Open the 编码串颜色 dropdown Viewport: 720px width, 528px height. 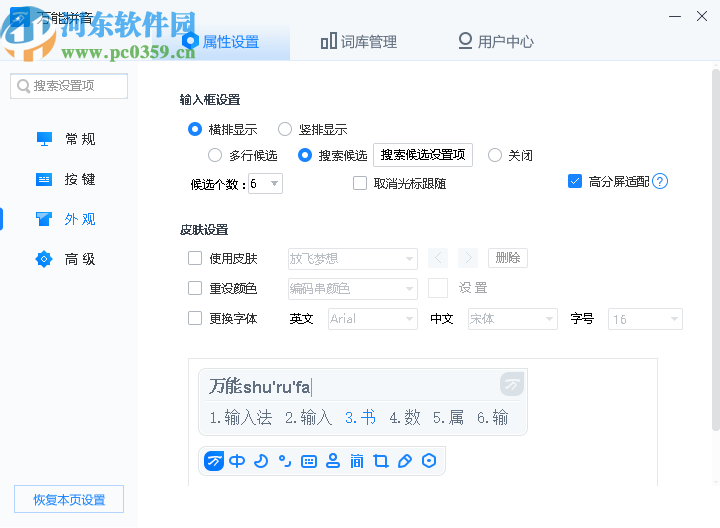[353, 289]
